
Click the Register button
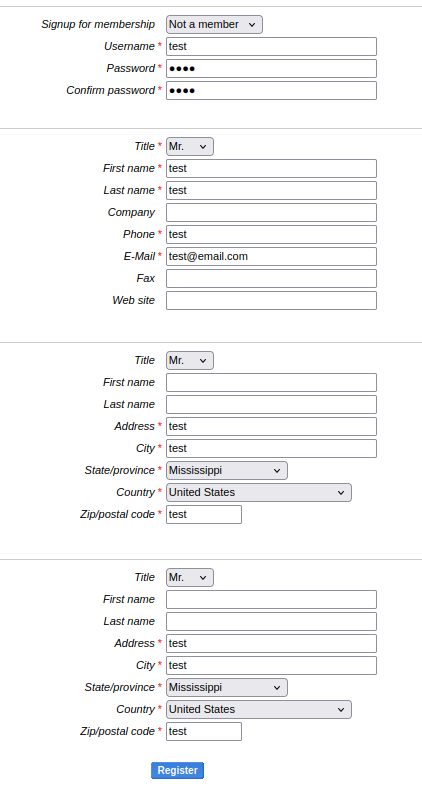pyautogui.click(x=177, y=770)
